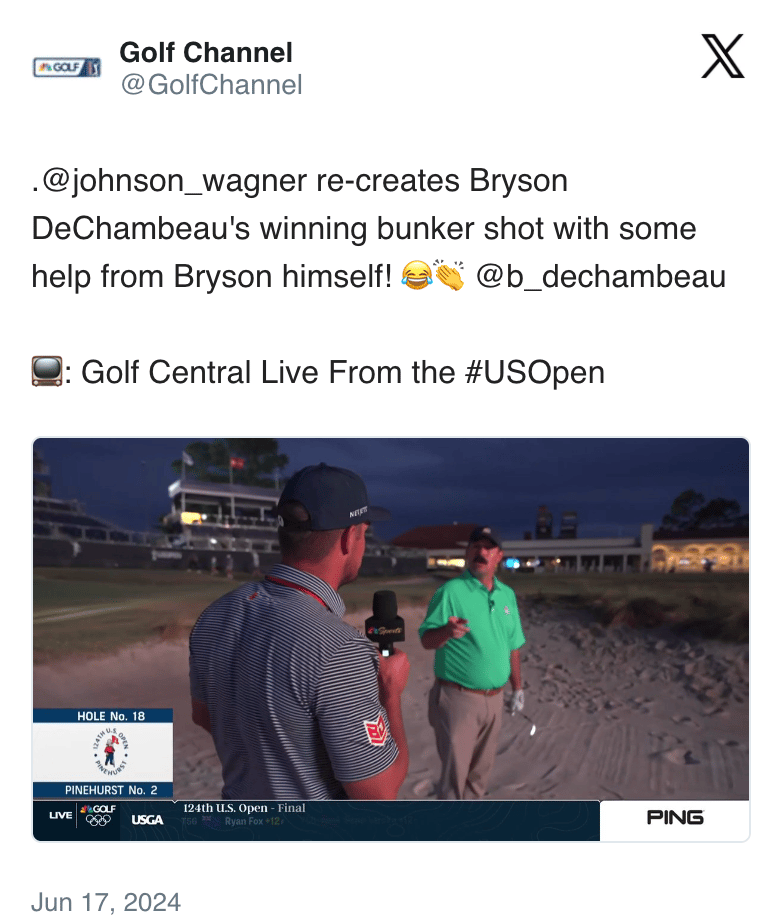Open the X logo icon
780x924 pixels.
tap(722, 56)
